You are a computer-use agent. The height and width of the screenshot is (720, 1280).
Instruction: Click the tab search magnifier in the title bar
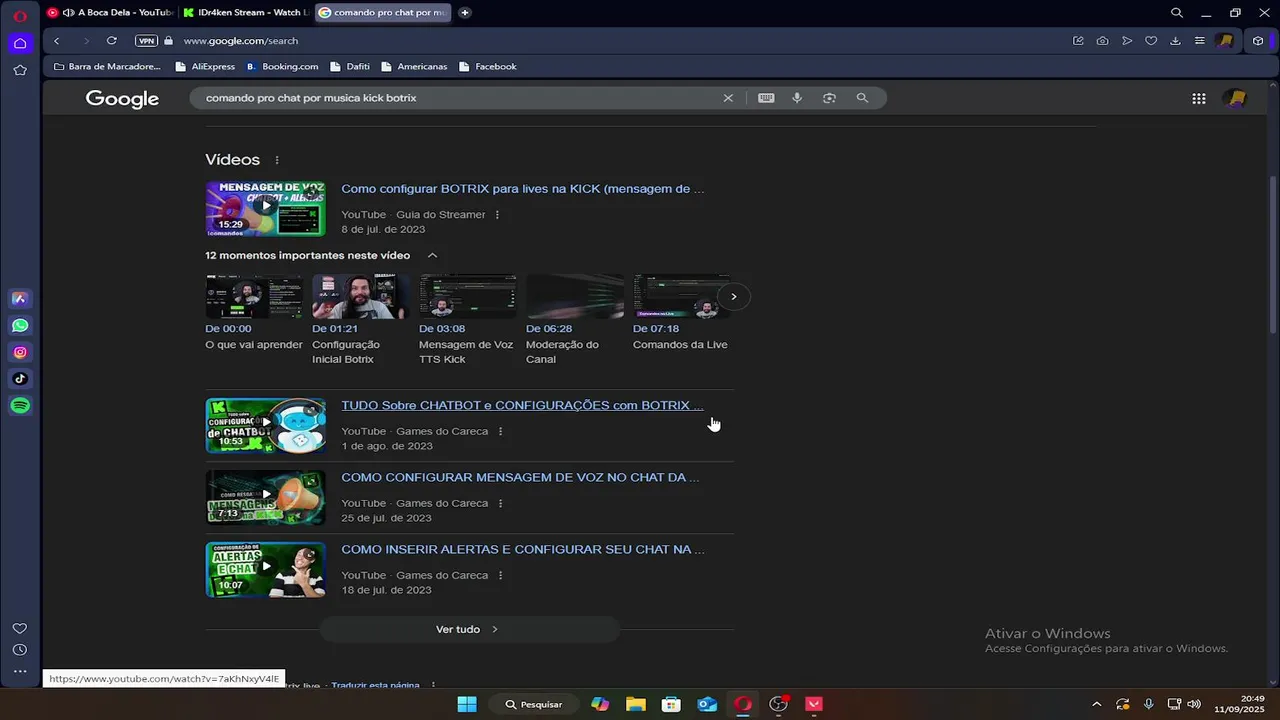pyautogui.click(x=1177, y=13)
